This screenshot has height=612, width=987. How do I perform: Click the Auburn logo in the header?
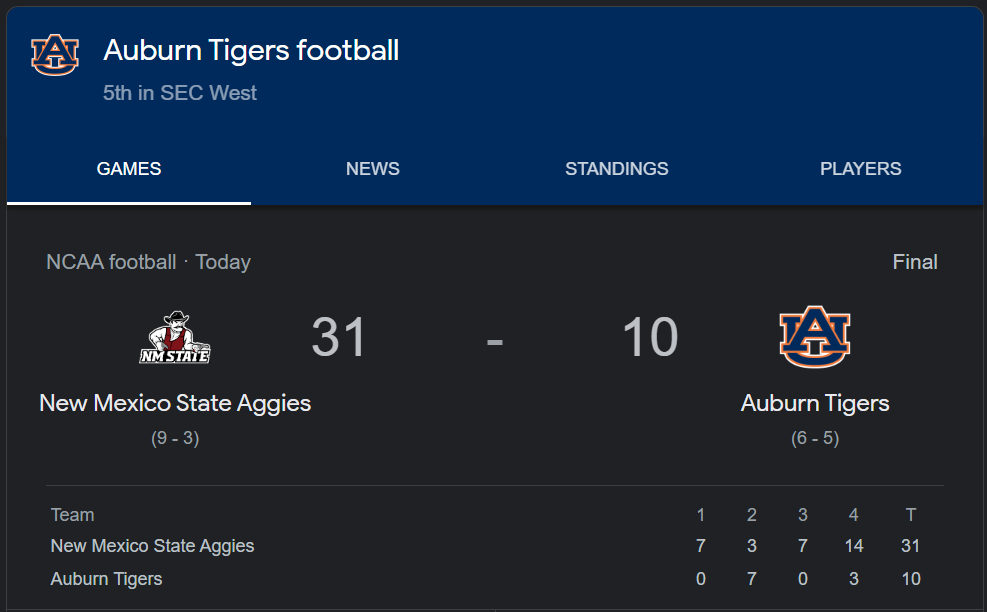54,54
